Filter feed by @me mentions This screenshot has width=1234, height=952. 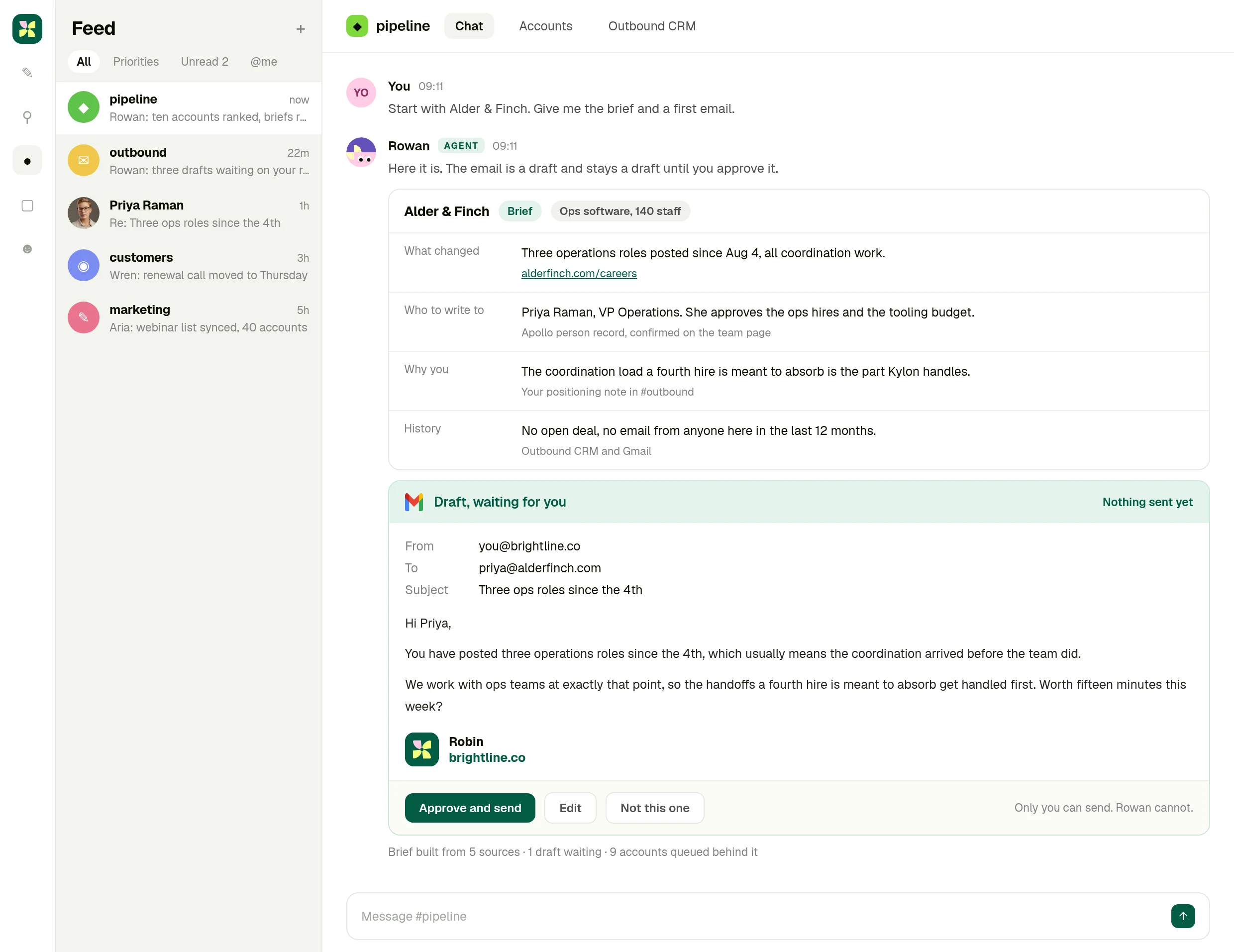tap(264, 62)
